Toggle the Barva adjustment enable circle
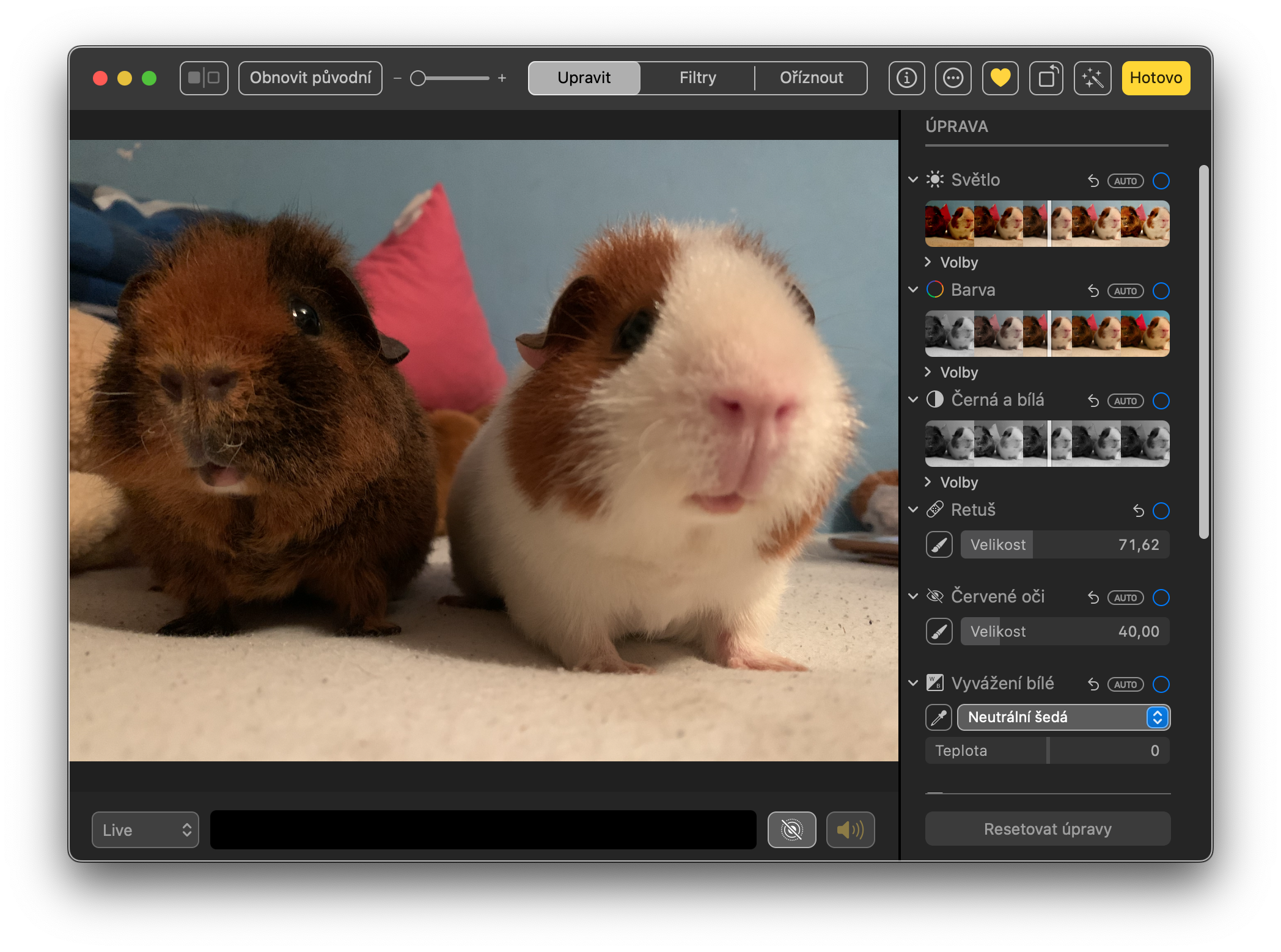The height and width of the screenshot is (952, 1281). 1161,291
